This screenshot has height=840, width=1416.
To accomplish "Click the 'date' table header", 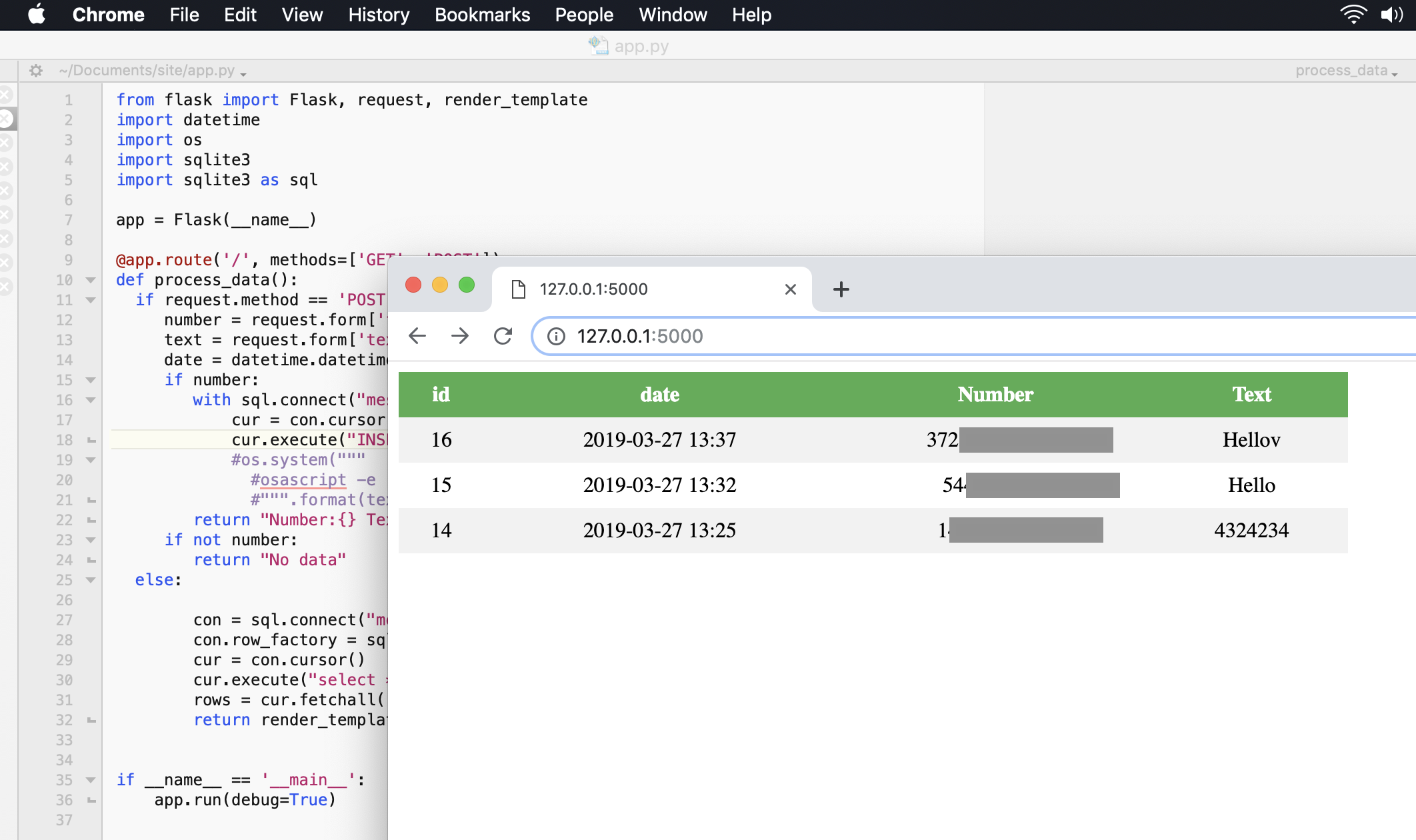I will 660,395.
